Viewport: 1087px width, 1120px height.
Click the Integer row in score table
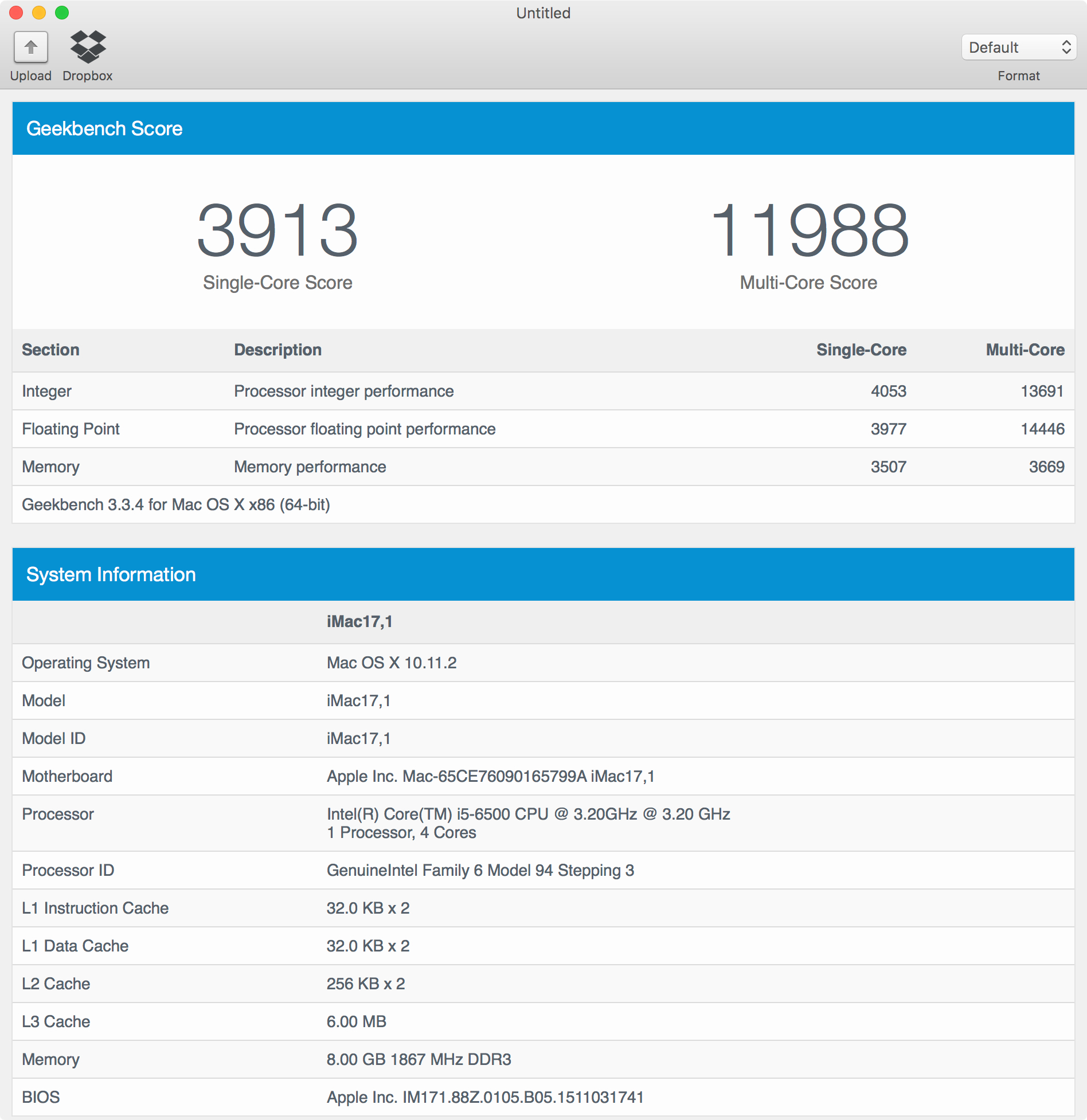(x=543, y=391)
